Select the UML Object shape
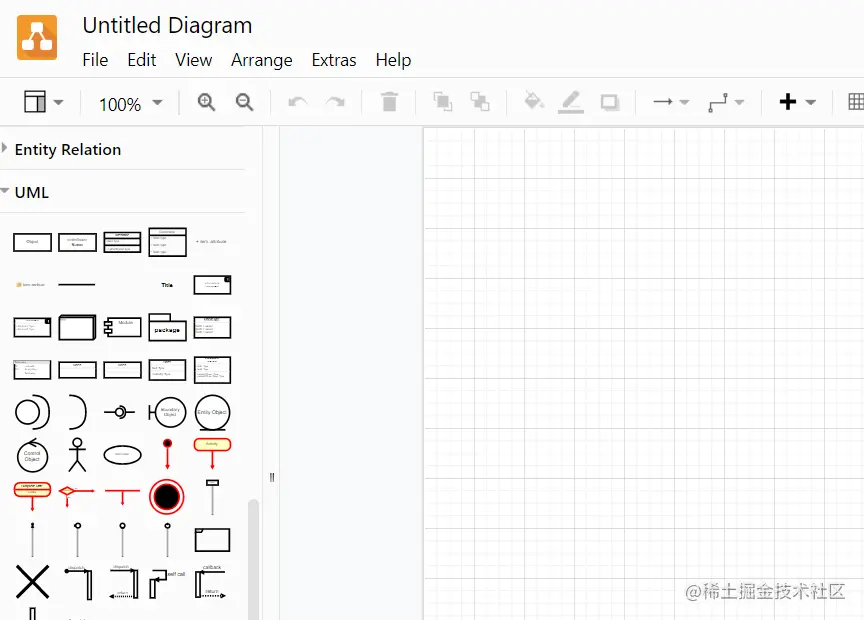 click(33, 242)
